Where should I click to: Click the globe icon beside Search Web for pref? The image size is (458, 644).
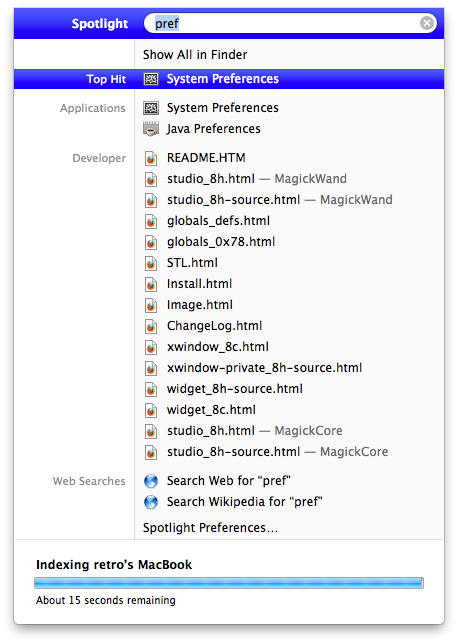point(151,481)
